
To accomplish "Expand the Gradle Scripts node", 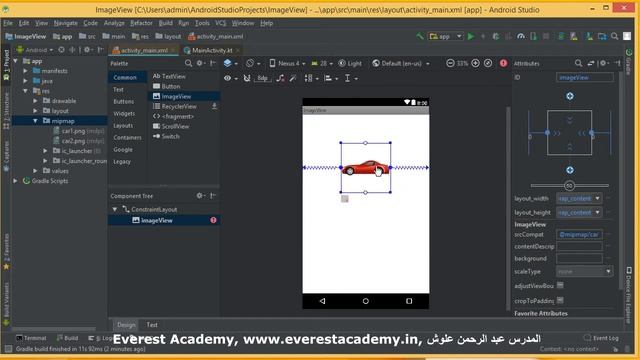I will [16, 180].
